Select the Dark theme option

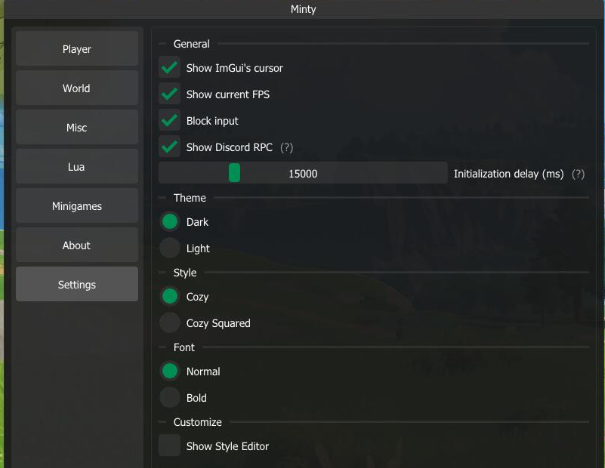170,222
